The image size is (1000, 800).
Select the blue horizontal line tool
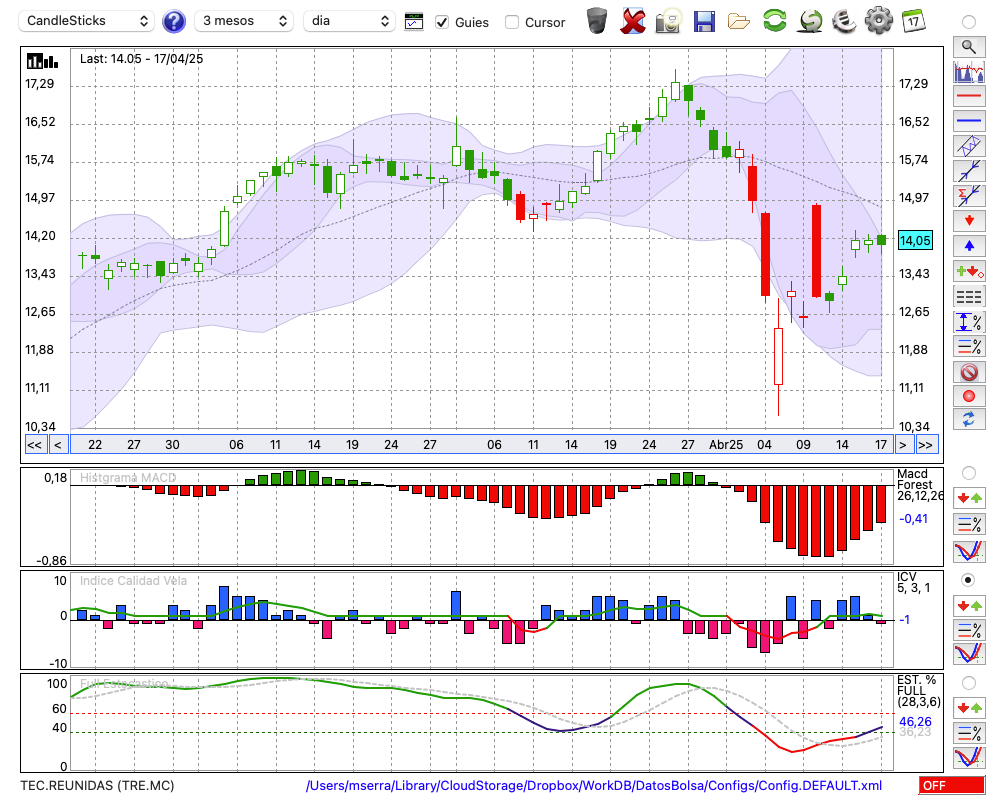click(969, 121)
